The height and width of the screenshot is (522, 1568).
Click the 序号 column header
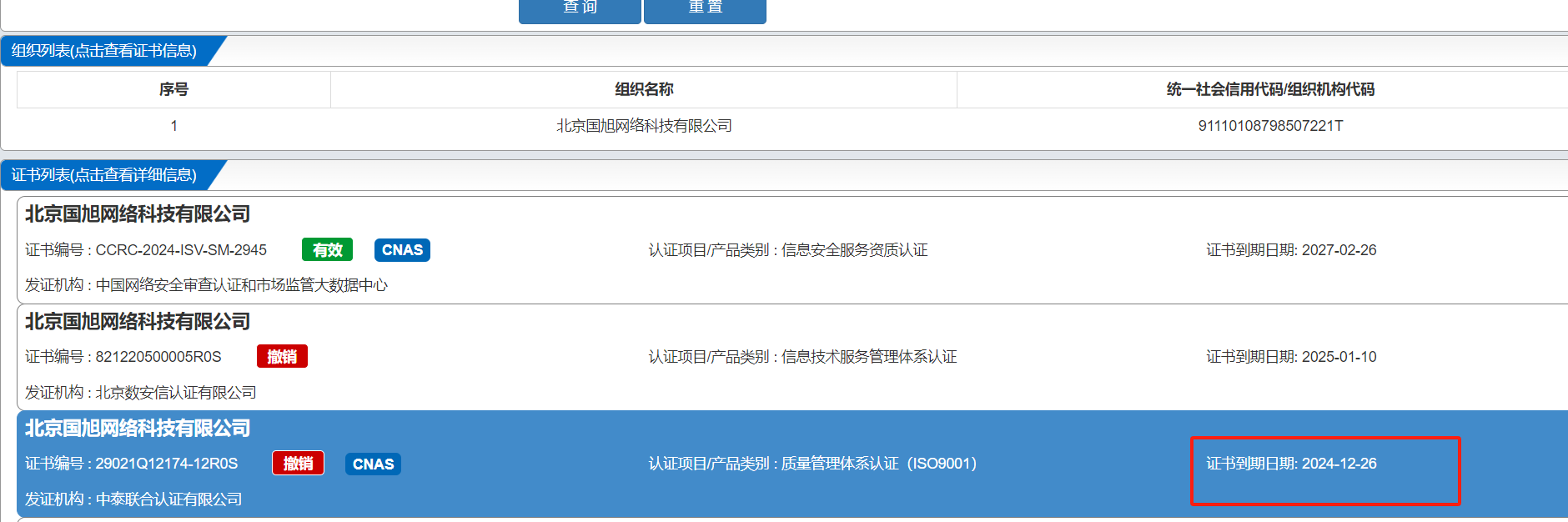coord(173,89)
